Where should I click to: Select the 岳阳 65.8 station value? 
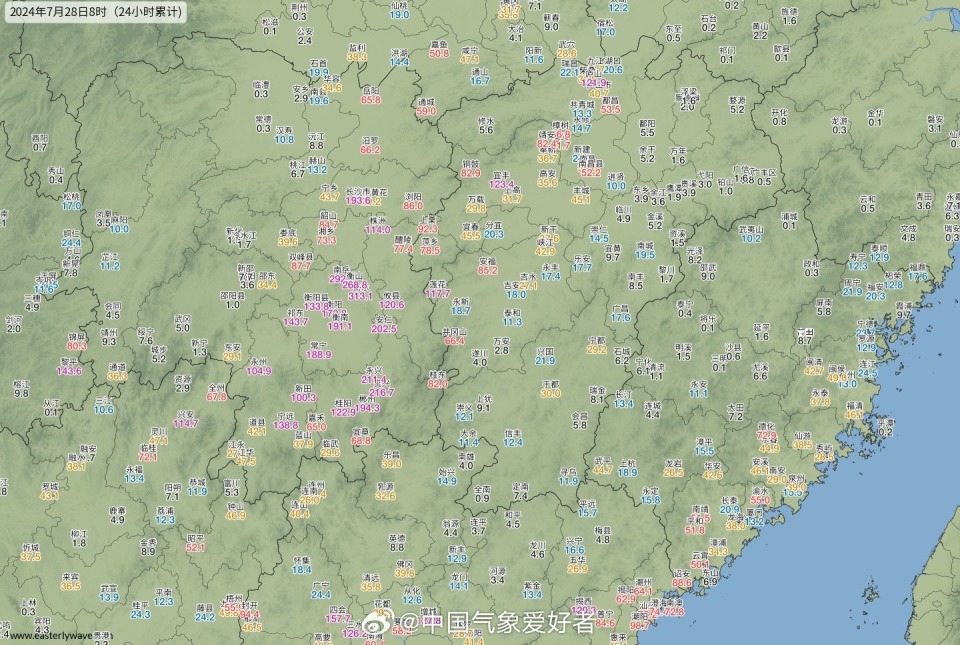370,95
